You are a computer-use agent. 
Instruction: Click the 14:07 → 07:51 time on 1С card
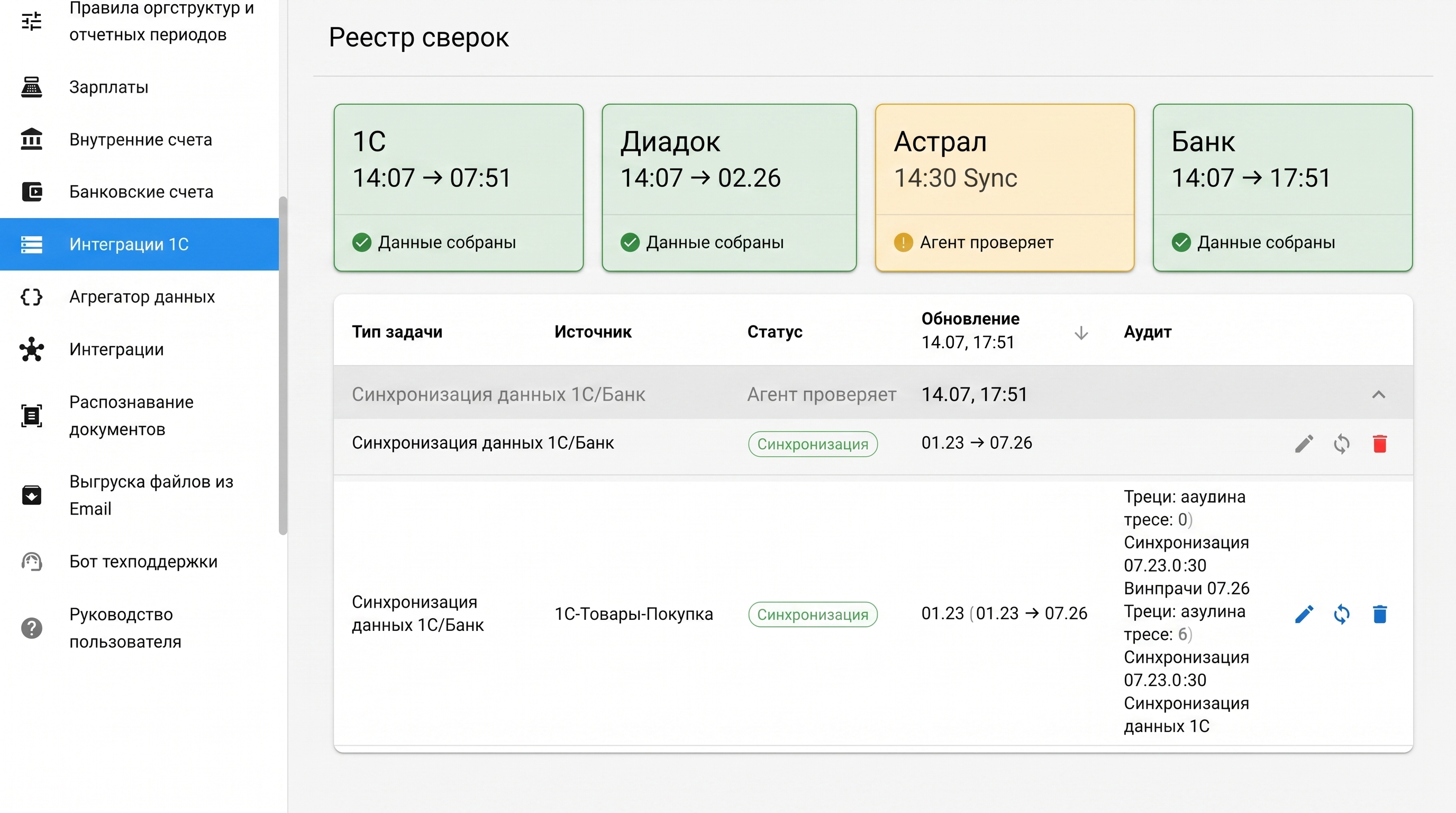point(432,178)
